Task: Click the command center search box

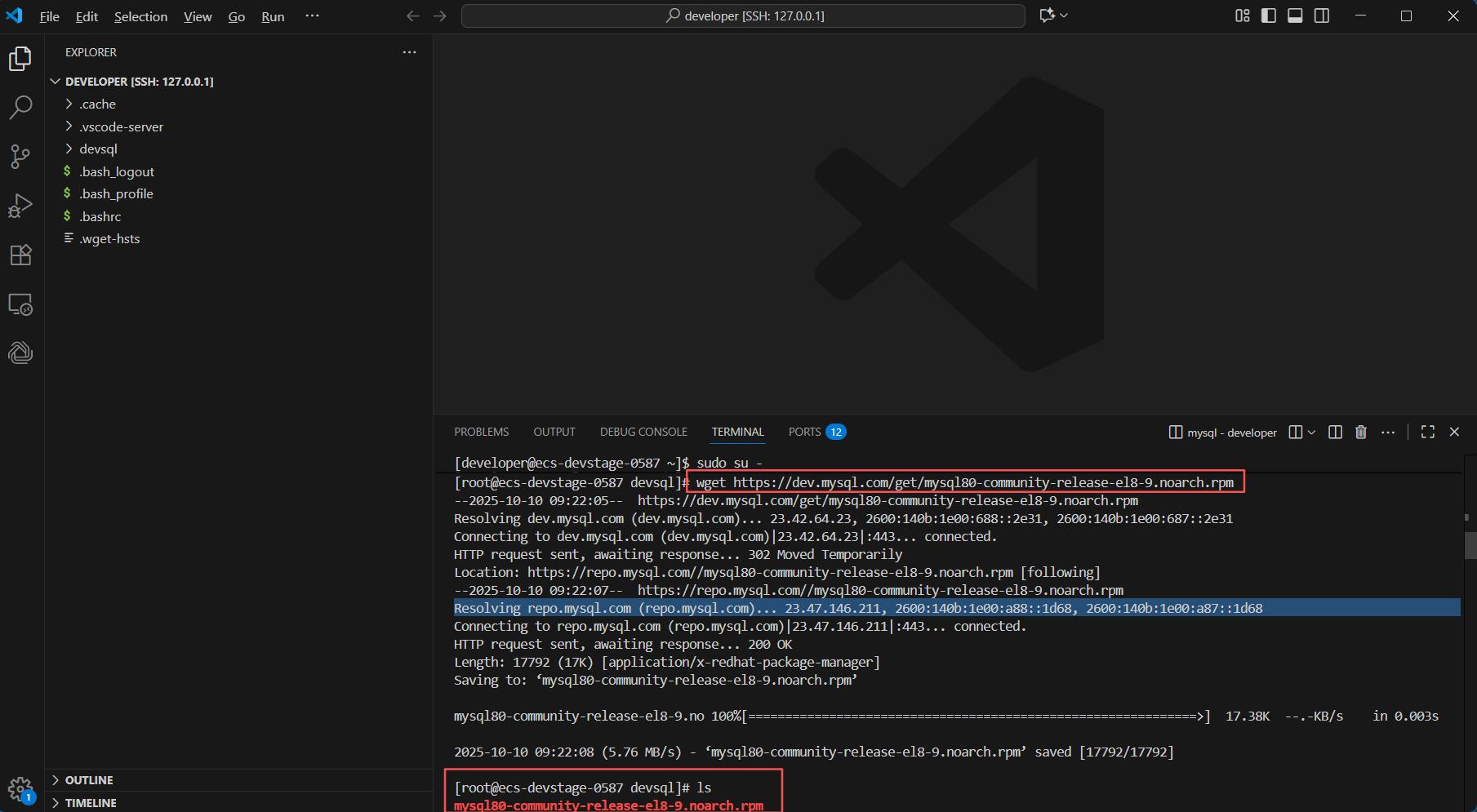Action: [743, 16]
